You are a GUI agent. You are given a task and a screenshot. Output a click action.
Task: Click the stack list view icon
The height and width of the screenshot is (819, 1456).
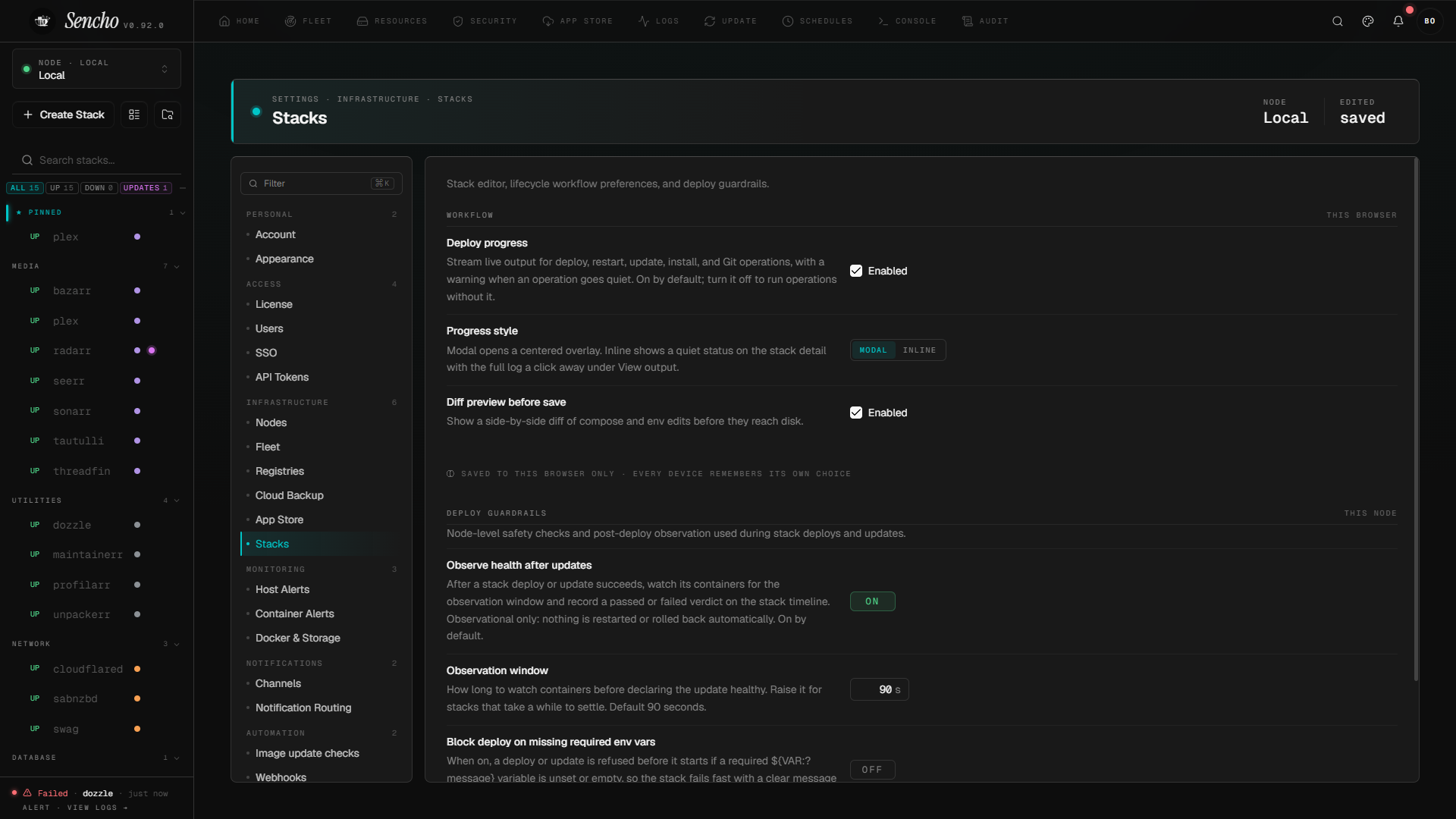pos(134,115)
